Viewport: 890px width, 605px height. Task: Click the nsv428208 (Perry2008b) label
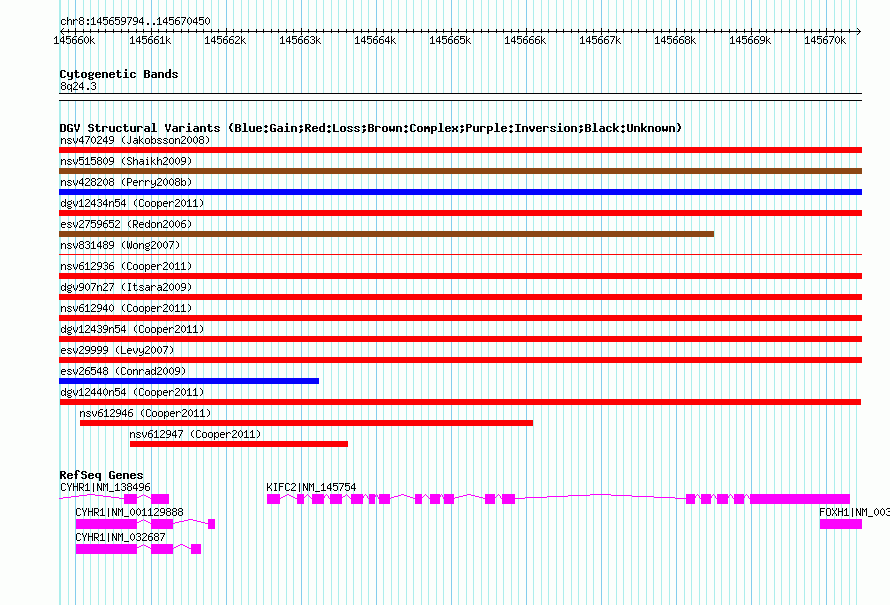click(x=126, y=182)
